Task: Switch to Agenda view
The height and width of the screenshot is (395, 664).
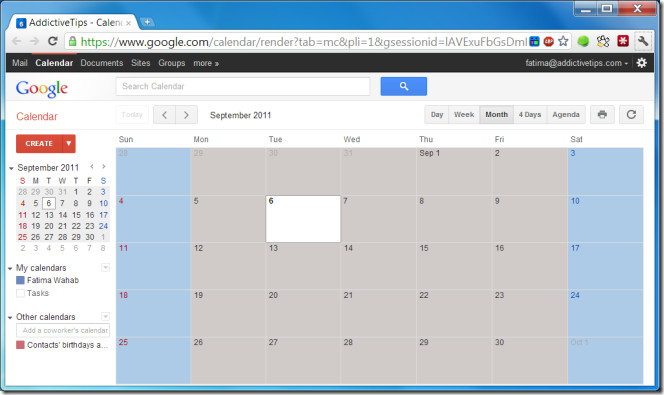Action: [x=566, y=115]
